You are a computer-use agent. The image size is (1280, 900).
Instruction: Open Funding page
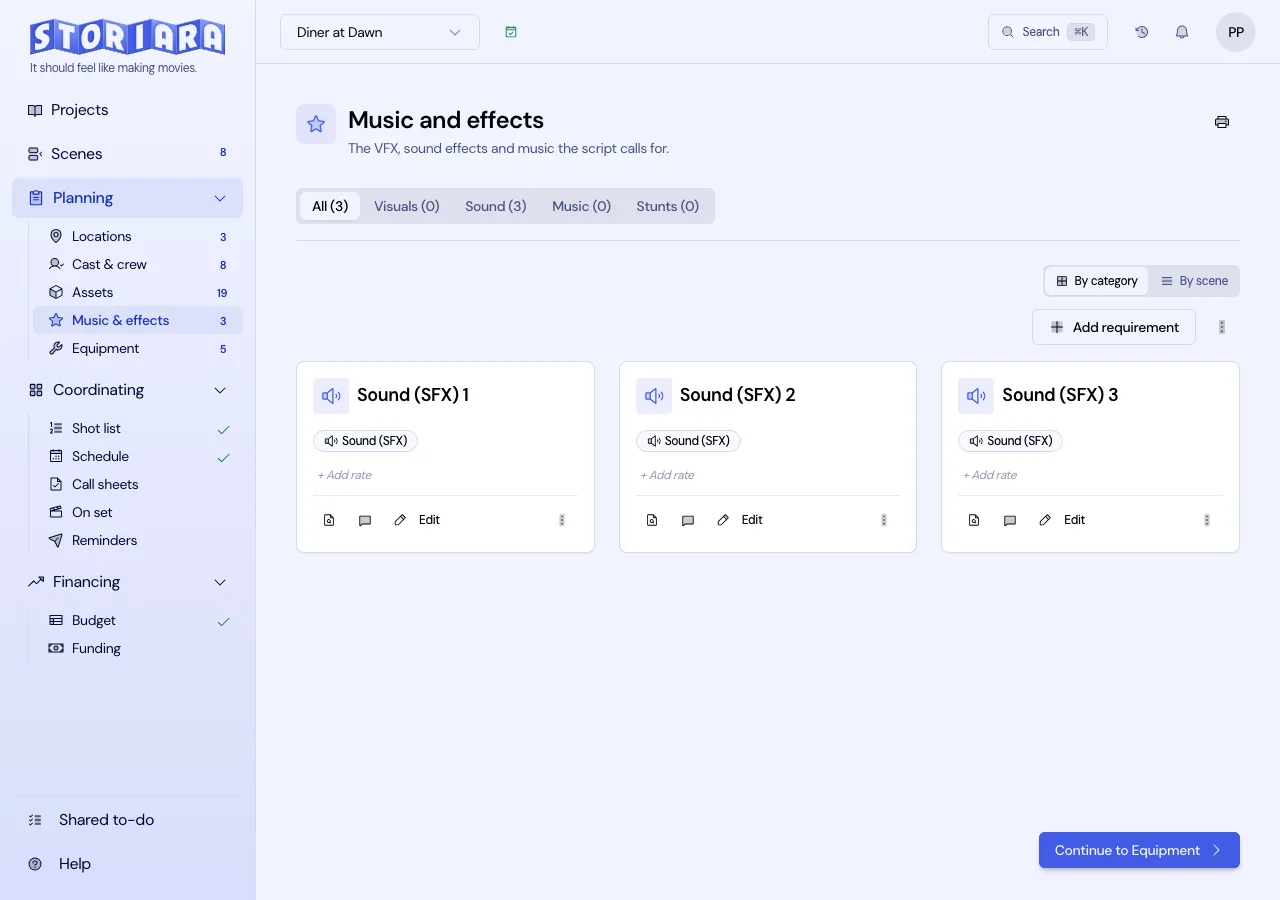point(138,649)
